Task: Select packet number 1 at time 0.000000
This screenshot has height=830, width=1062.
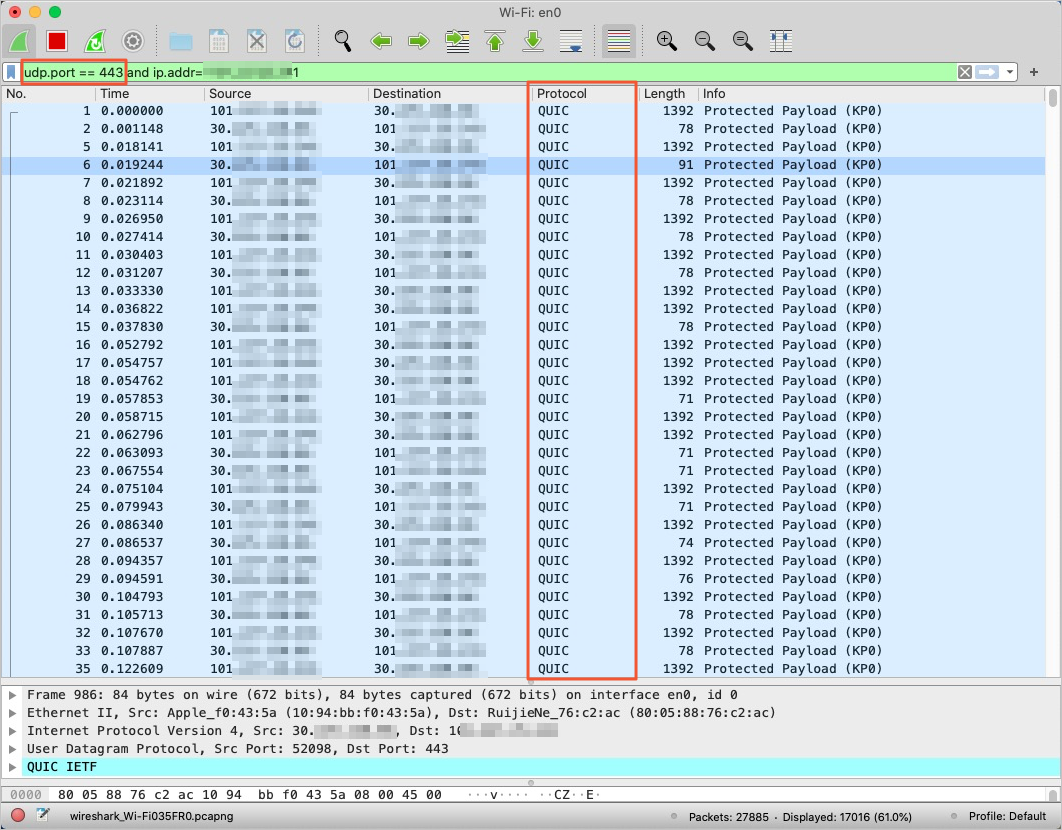Action: 524,110
